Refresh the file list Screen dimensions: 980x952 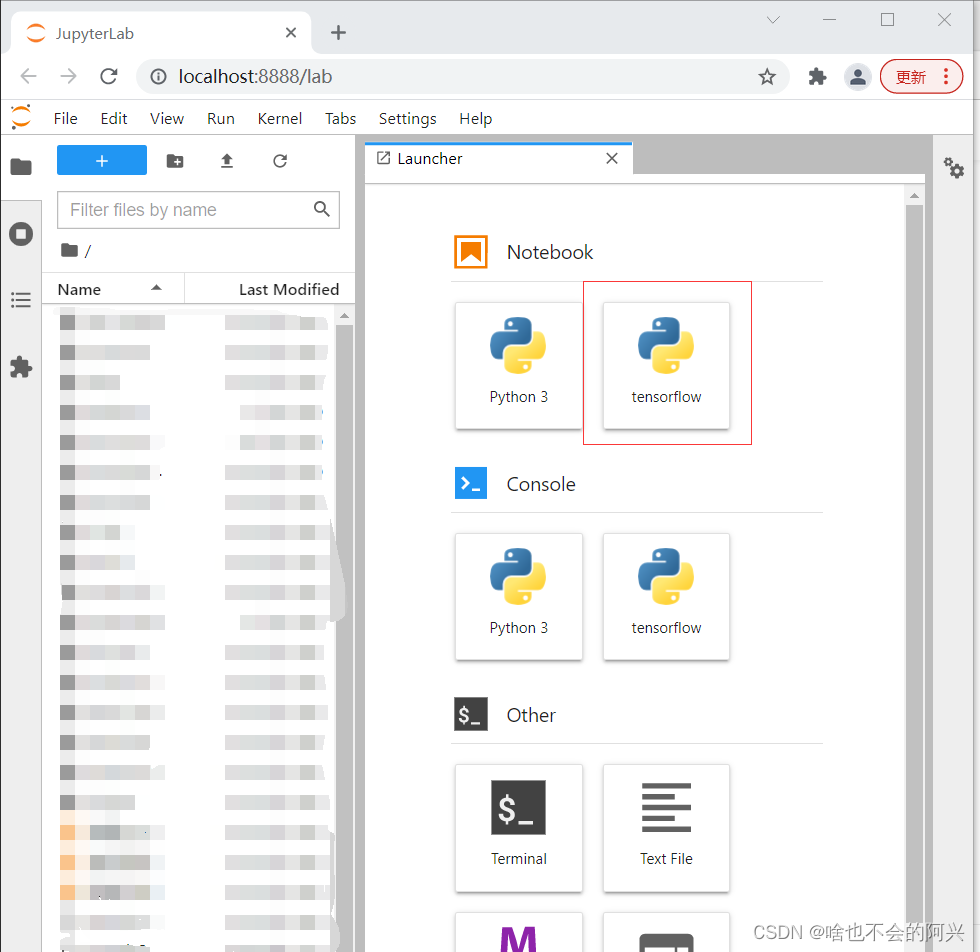tap(279, 160)
